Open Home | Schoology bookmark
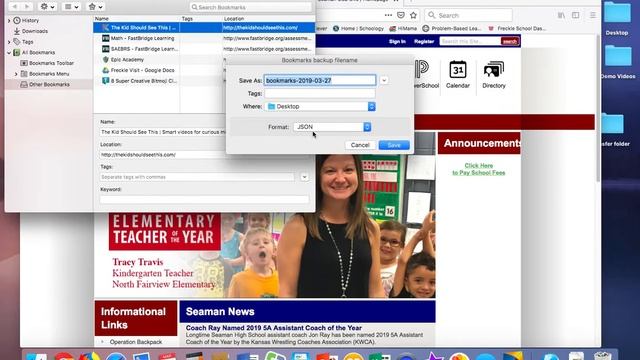640x360 pixels. tap(358, 29)
